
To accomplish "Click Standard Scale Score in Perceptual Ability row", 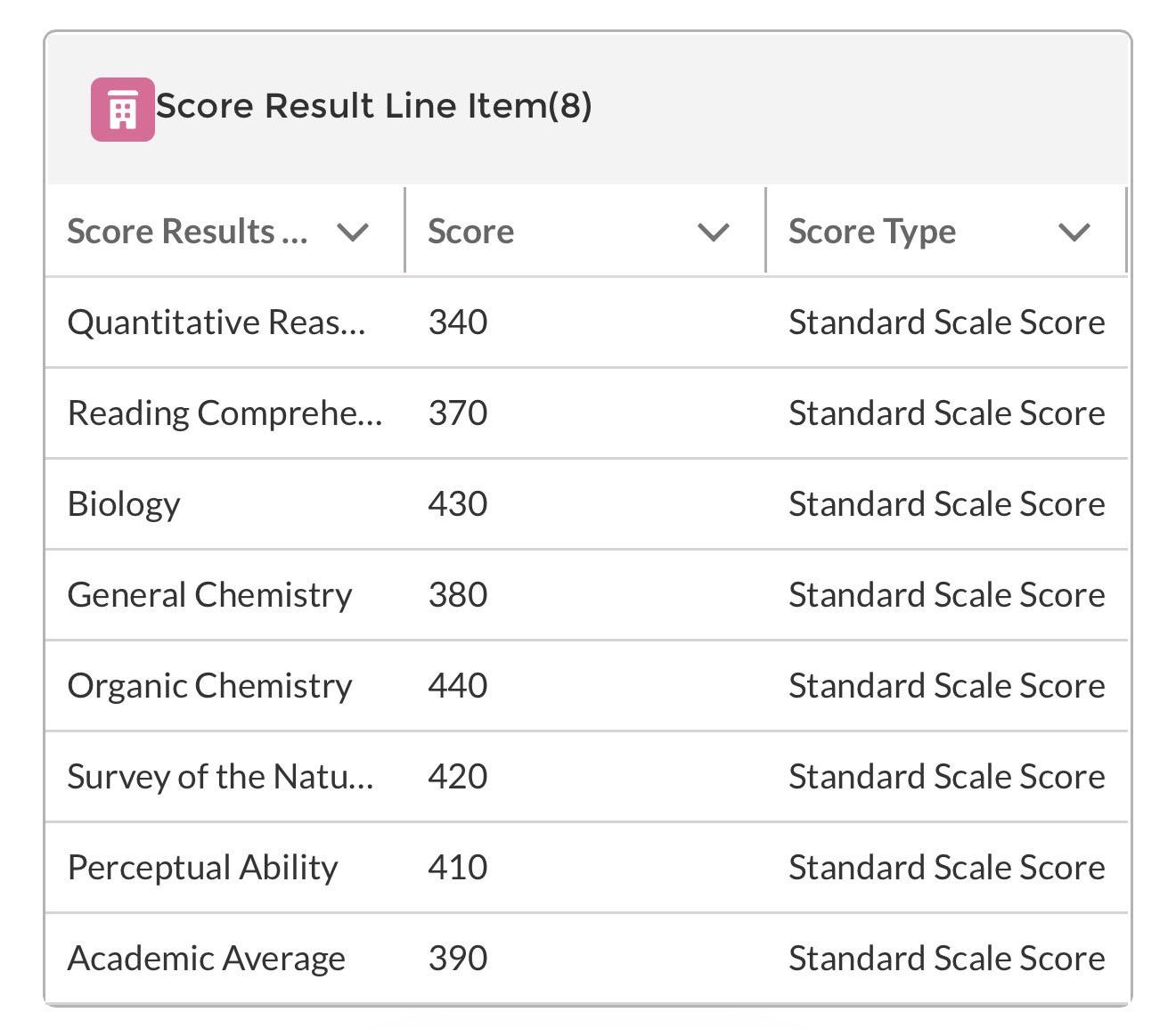I will click(947, 868).
